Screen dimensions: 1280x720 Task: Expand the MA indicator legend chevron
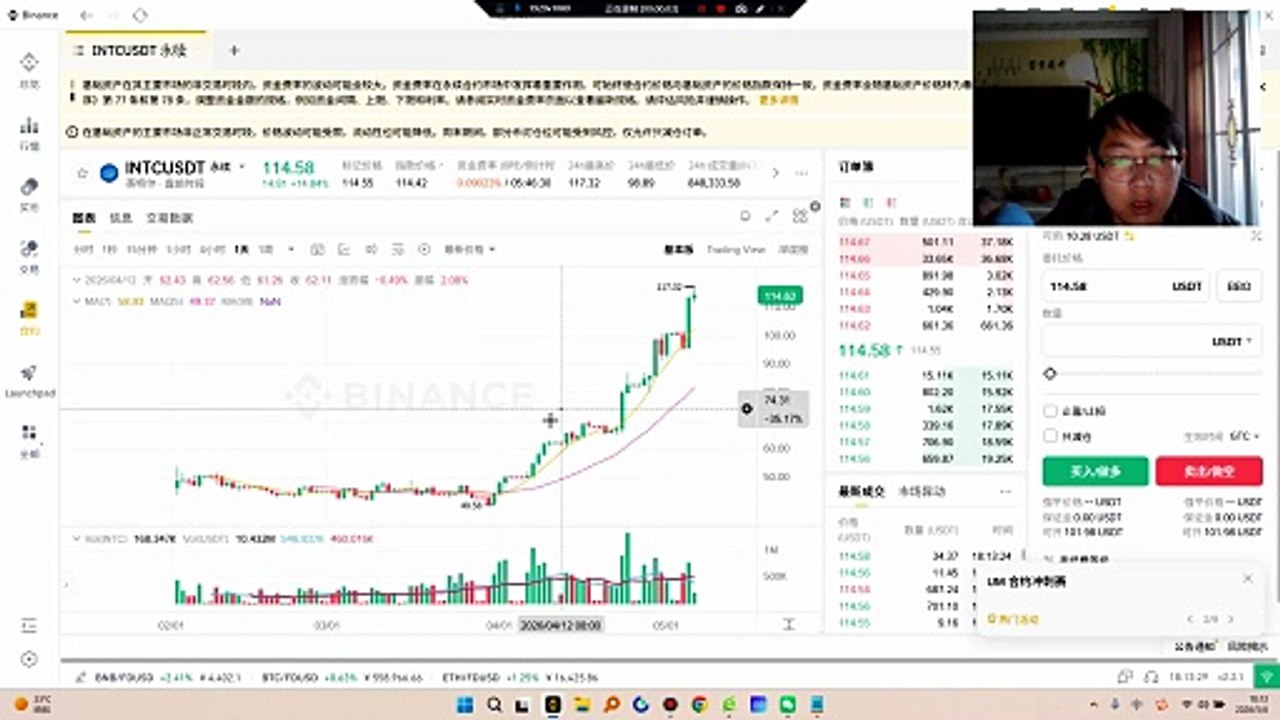pyautogui.click(x=78, y=300)
